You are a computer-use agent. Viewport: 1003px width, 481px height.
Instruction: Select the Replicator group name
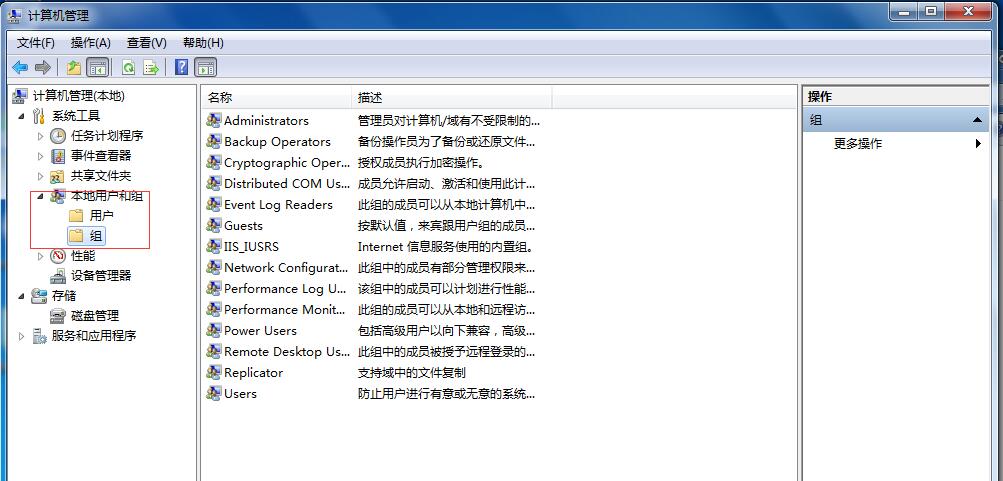[x=253, y=372]
